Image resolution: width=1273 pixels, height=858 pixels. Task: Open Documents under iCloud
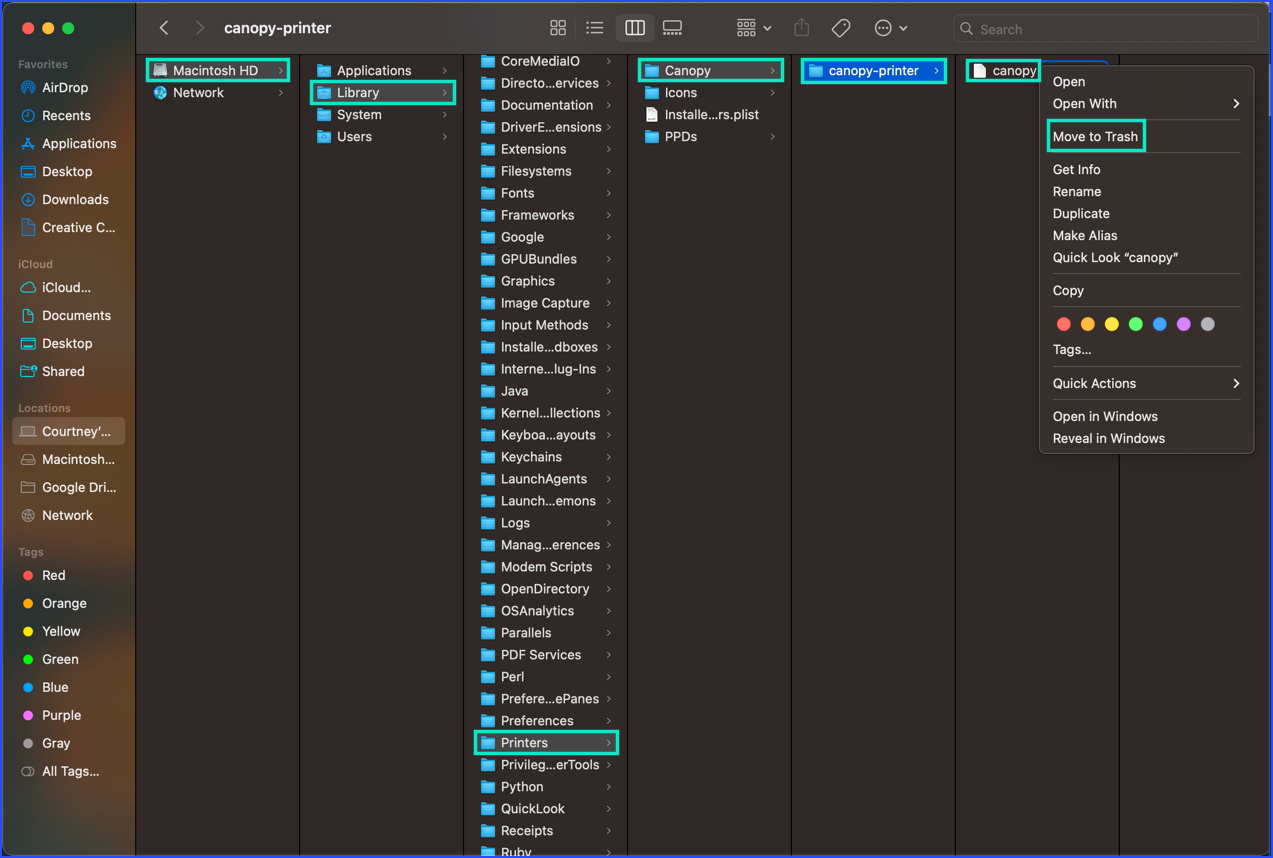click(76, 315)
